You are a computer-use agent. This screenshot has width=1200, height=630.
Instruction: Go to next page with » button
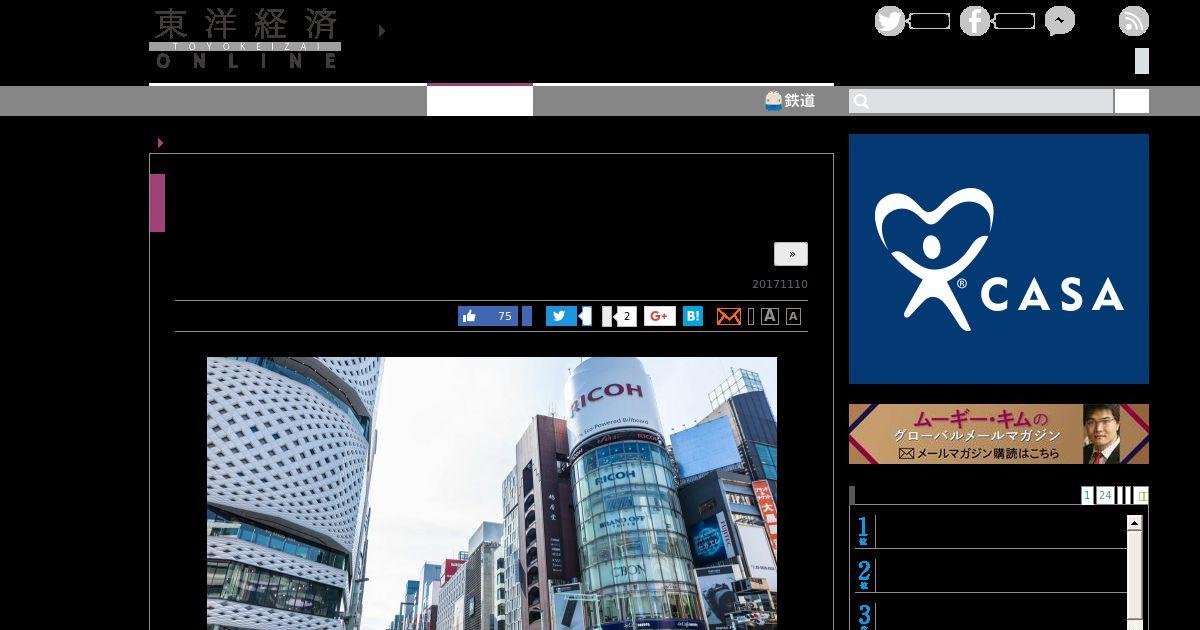pos(791,254)
